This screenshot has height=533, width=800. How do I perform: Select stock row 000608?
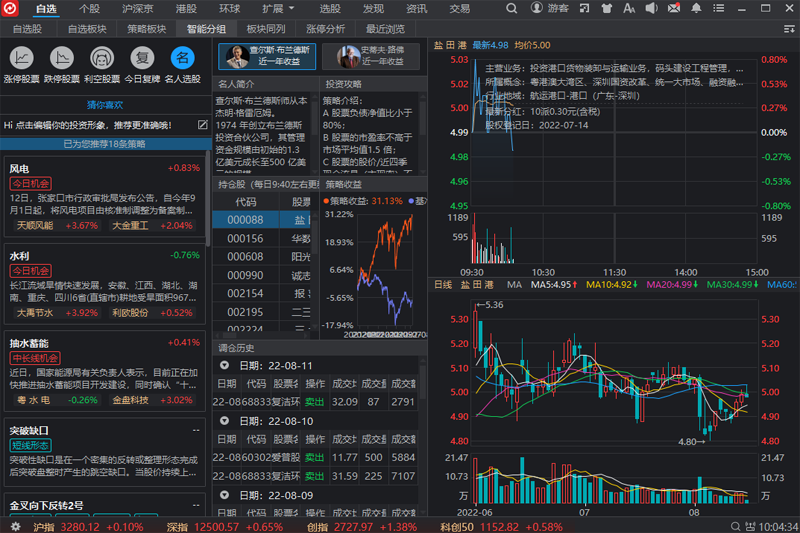point(262,257)
